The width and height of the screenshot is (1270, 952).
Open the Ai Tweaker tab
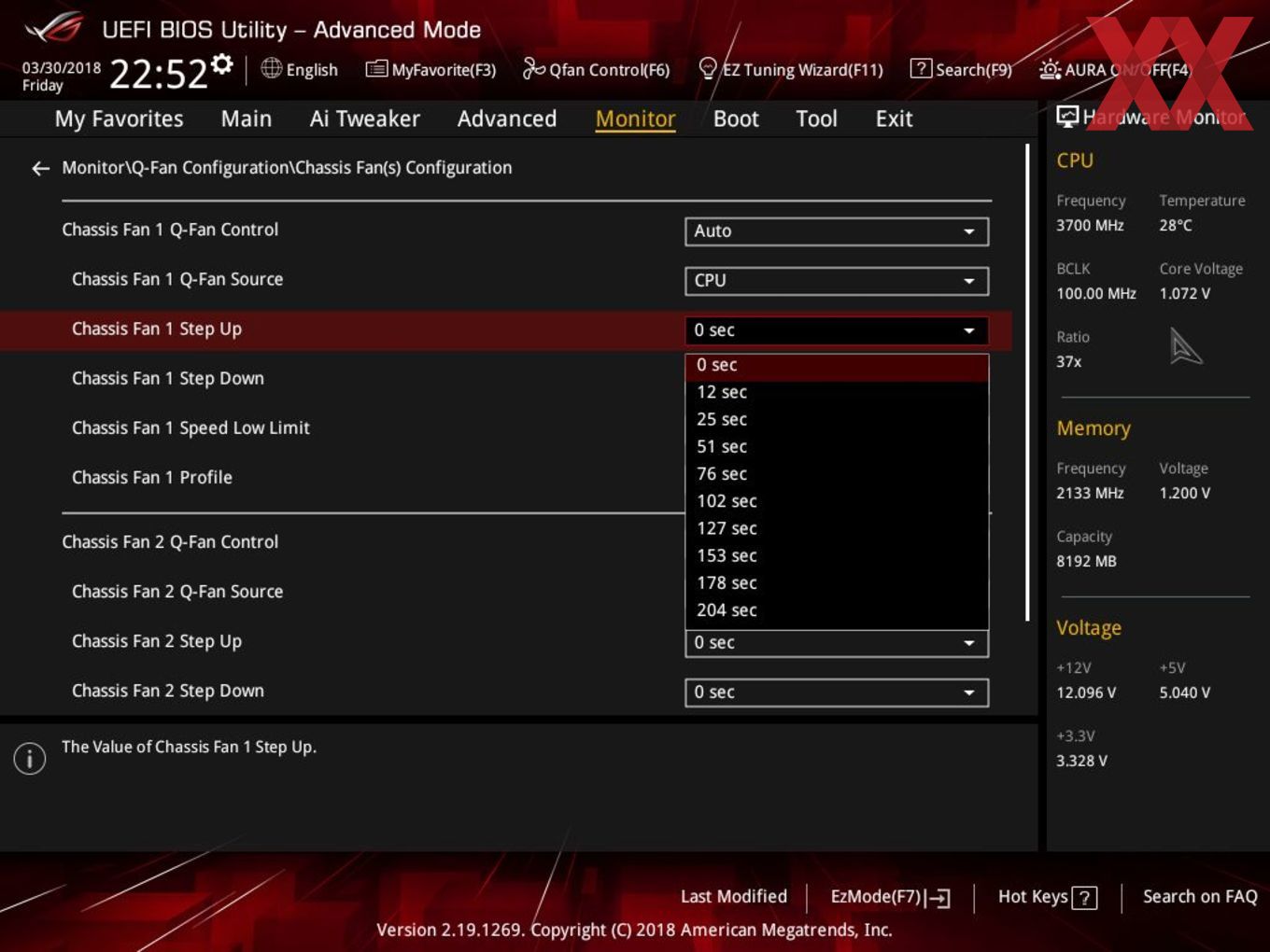click(x=364, y=119)
